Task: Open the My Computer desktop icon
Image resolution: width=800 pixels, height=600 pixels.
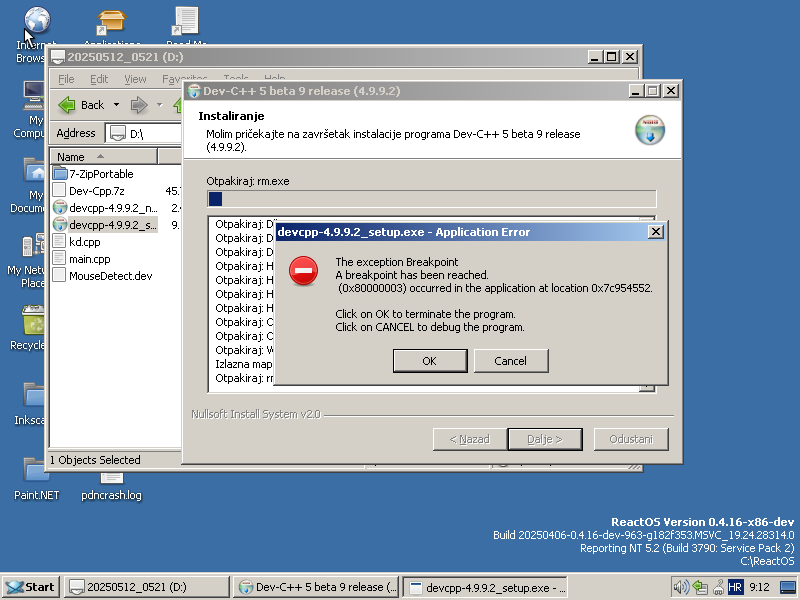Action: coord(31,110)
